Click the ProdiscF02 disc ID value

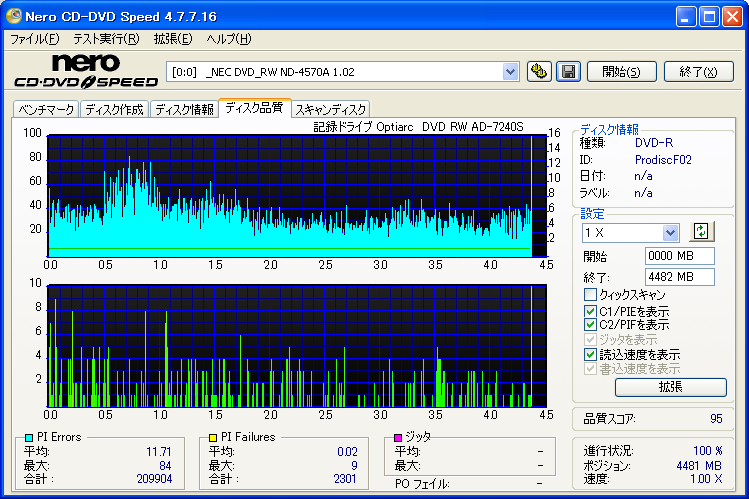click(x=663, y=159)
